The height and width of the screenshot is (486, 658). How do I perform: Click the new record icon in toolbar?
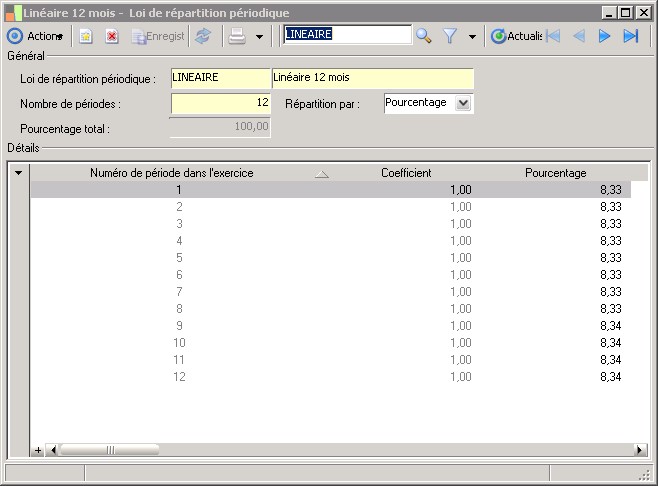(86, 36)
